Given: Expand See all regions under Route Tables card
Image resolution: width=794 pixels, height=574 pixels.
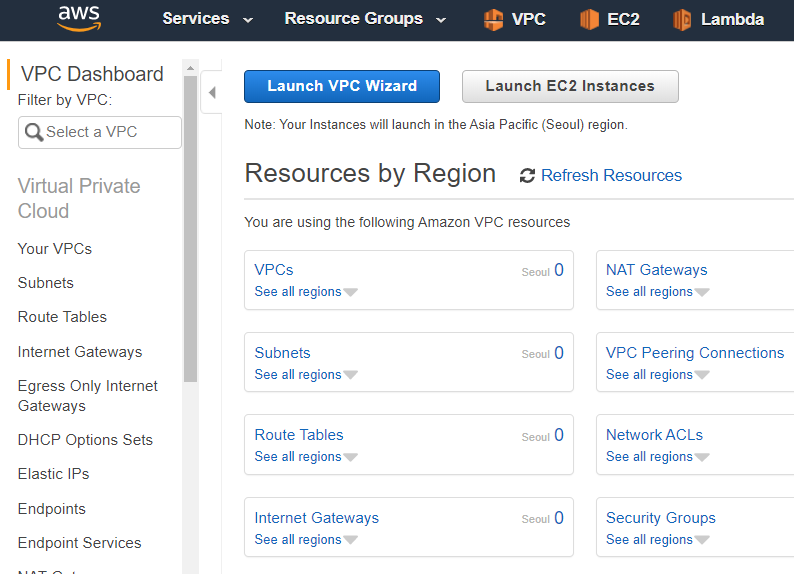Looking at the screenshot, I should [306, 457].
